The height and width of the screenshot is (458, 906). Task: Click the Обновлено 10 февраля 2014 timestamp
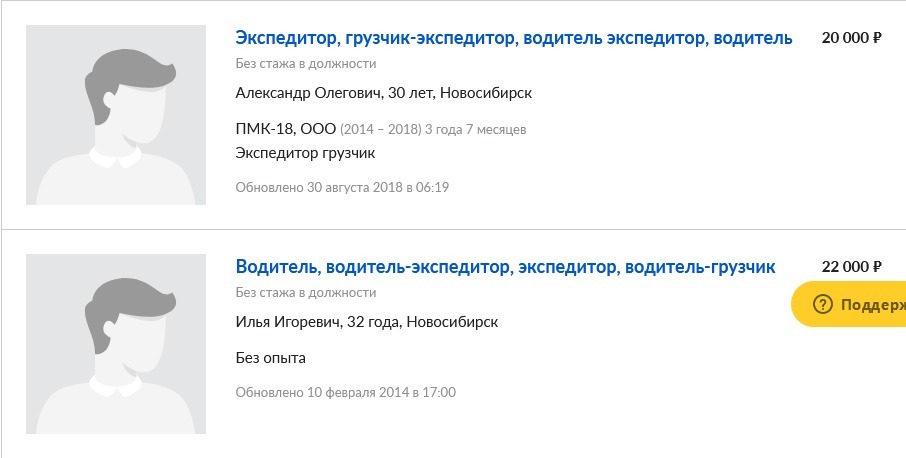click(x=346, y=393)
